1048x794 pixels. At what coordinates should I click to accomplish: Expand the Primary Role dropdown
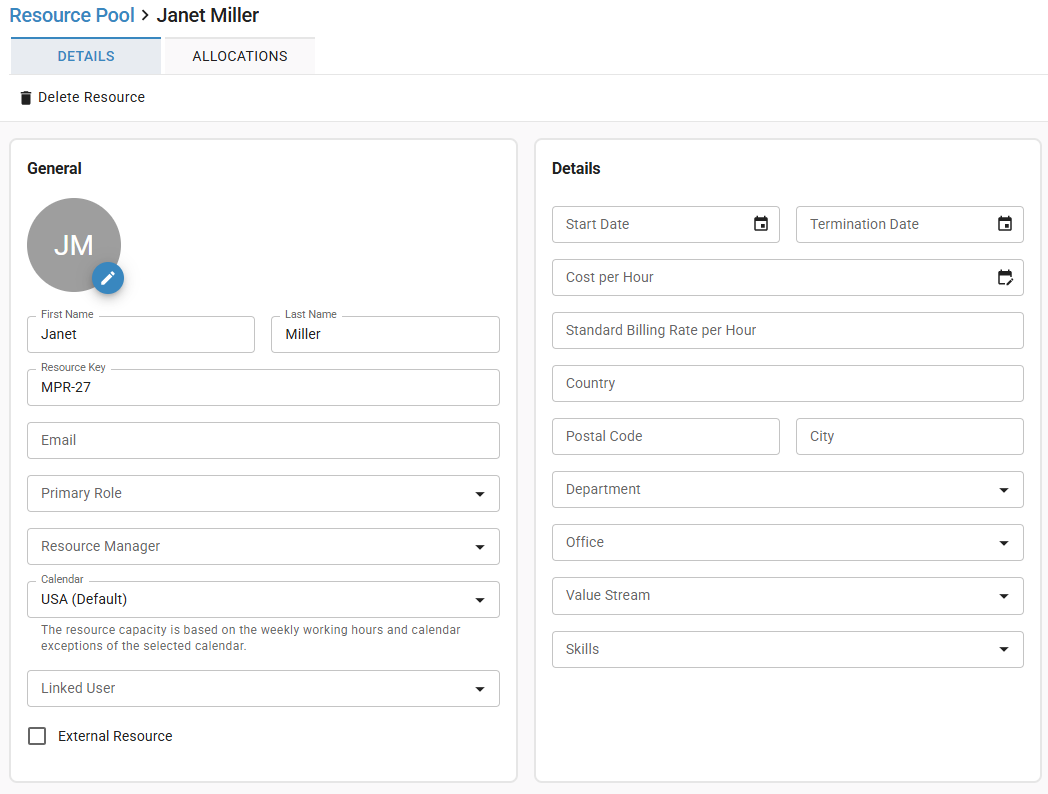[263, 493]
